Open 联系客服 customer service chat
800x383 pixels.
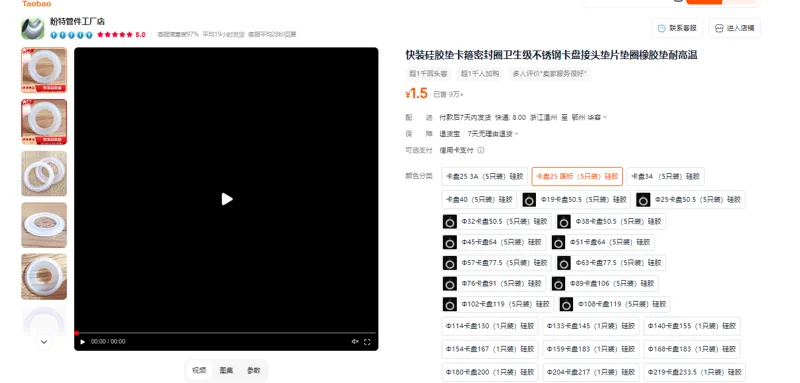677,28
